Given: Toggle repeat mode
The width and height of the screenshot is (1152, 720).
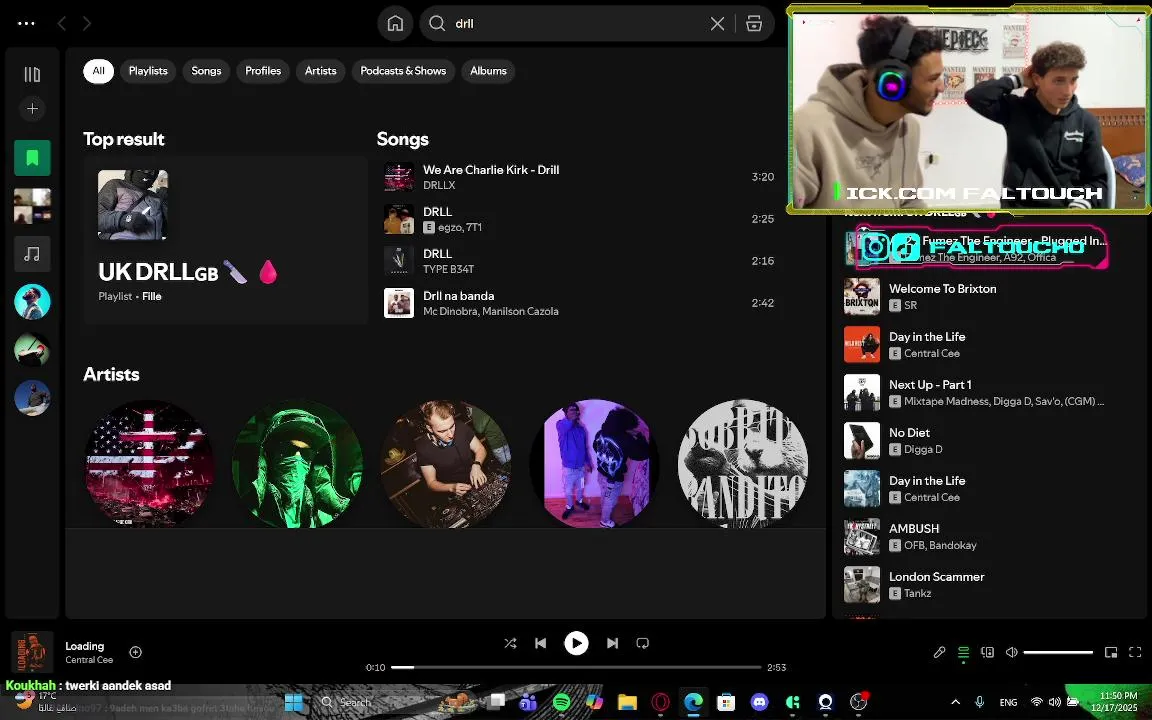Looking at the screenshot, I should coord(643,644).
